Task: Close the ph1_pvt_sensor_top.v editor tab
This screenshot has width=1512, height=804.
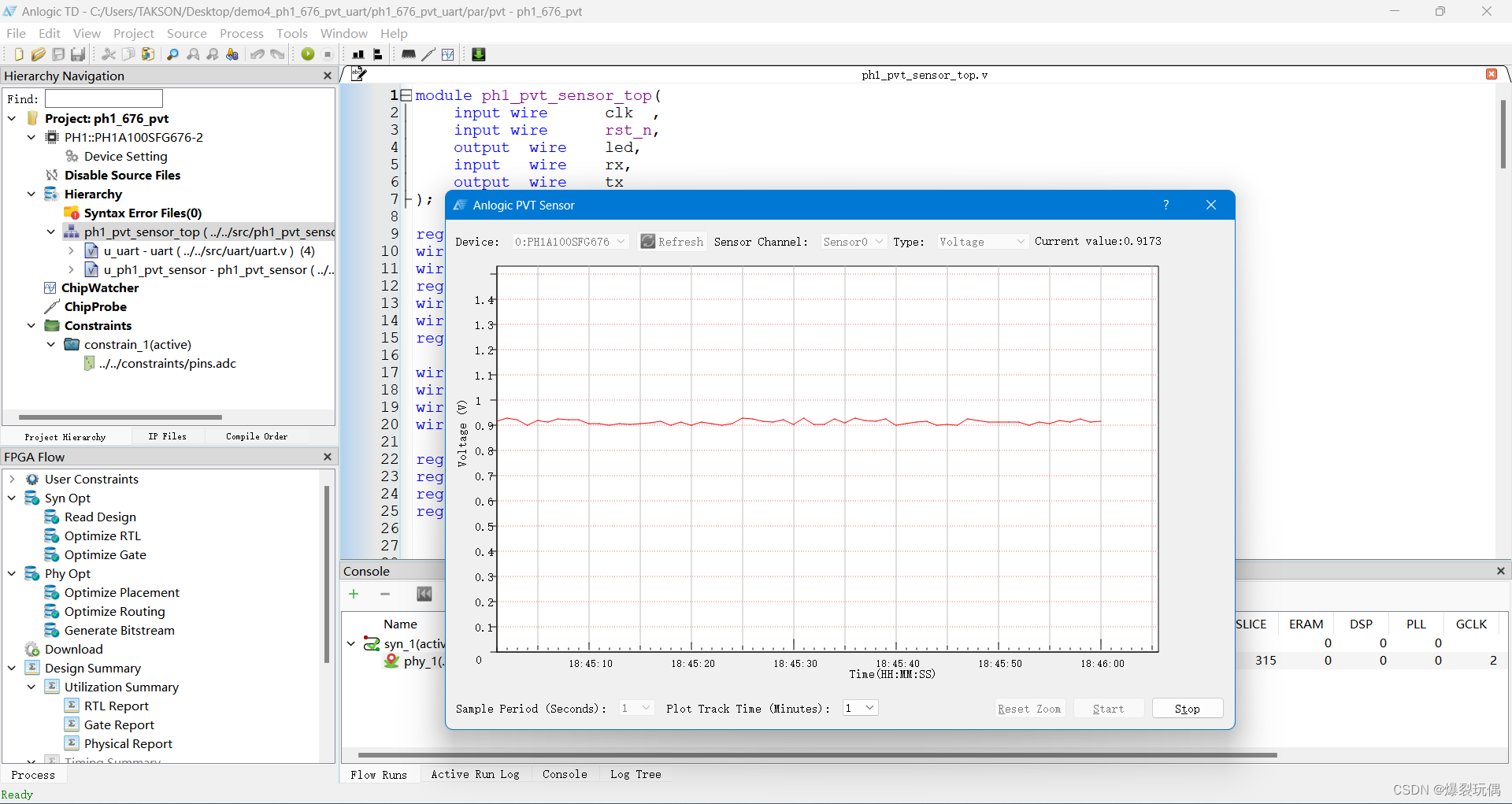Action: pos(1492,74)
